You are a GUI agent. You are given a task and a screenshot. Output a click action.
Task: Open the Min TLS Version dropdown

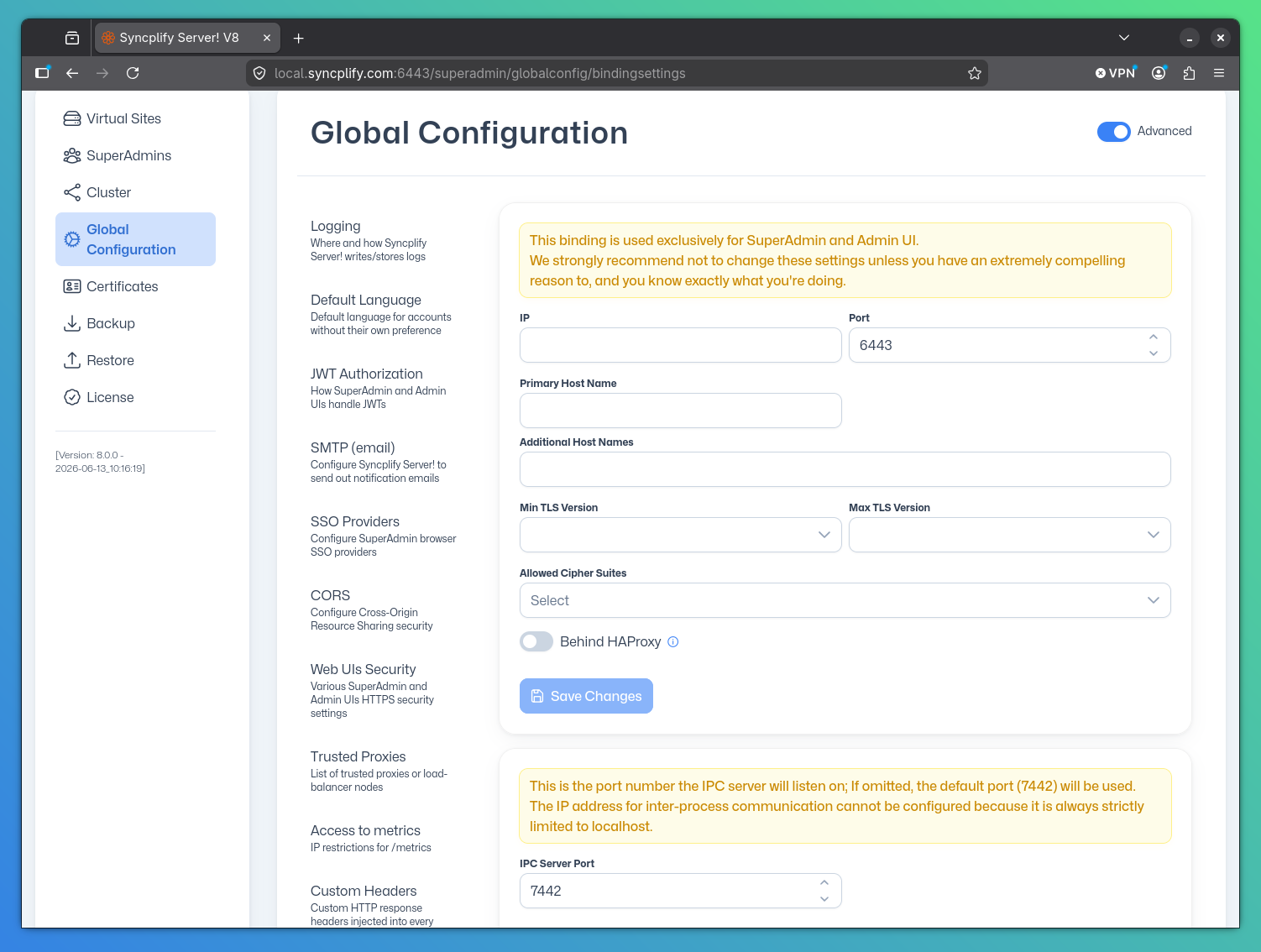click(x=680, y=535)
